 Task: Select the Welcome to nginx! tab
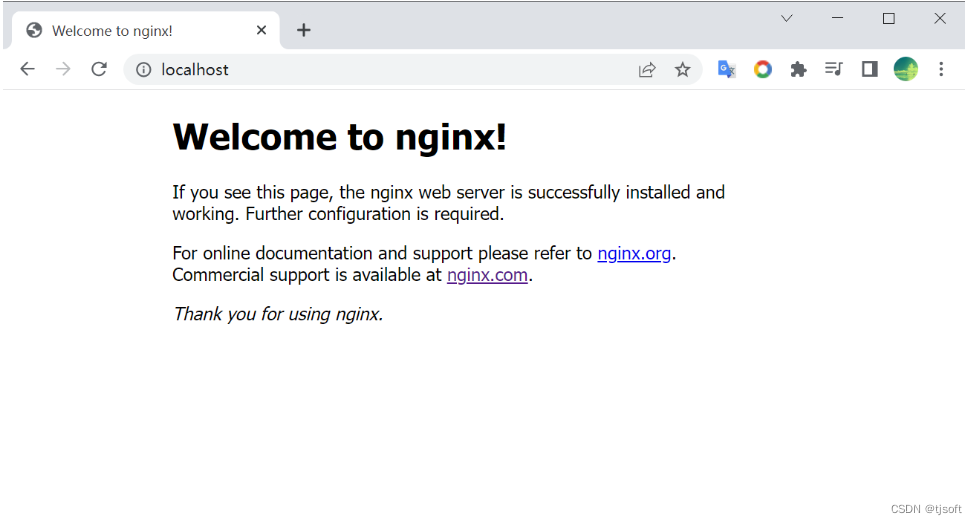[146, 31]
